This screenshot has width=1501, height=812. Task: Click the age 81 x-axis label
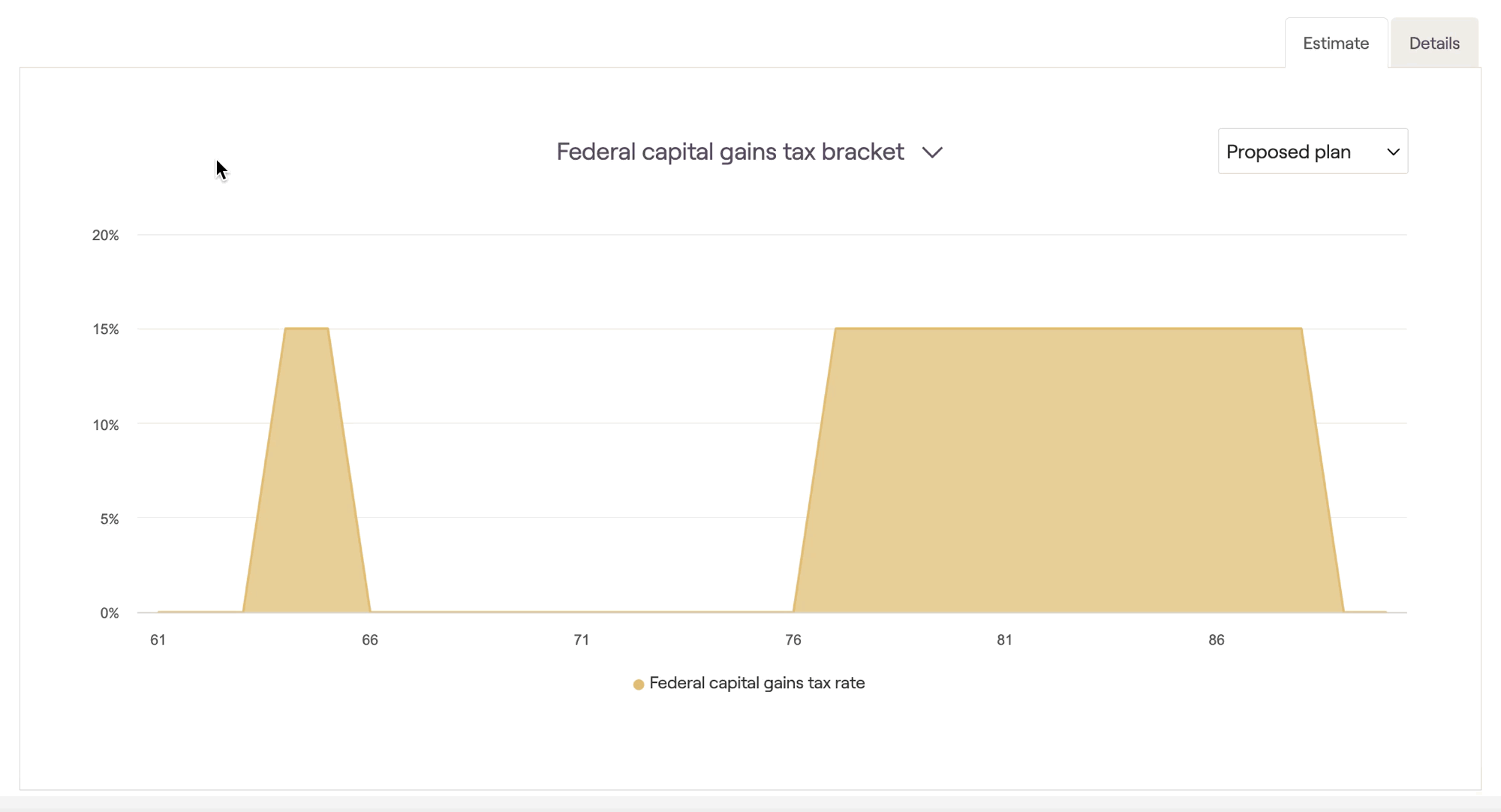[x=1005, y=640]
